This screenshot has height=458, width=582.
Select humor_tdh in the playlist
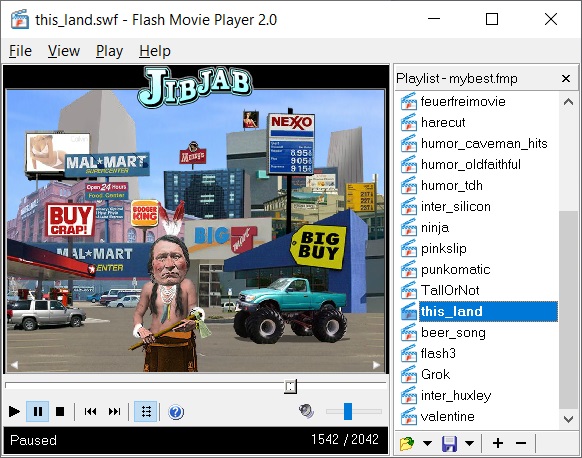452,186
